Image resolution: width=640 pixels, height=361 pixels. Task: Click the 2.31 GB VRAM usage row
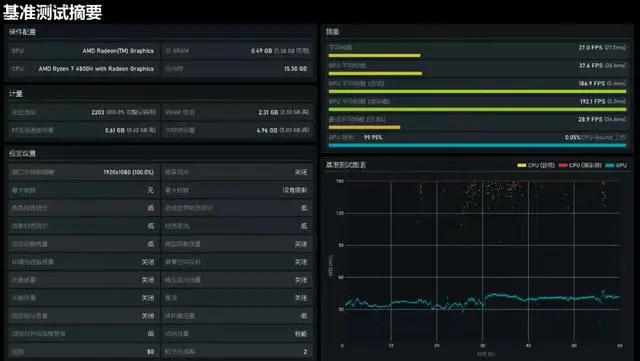coord(237,112)
